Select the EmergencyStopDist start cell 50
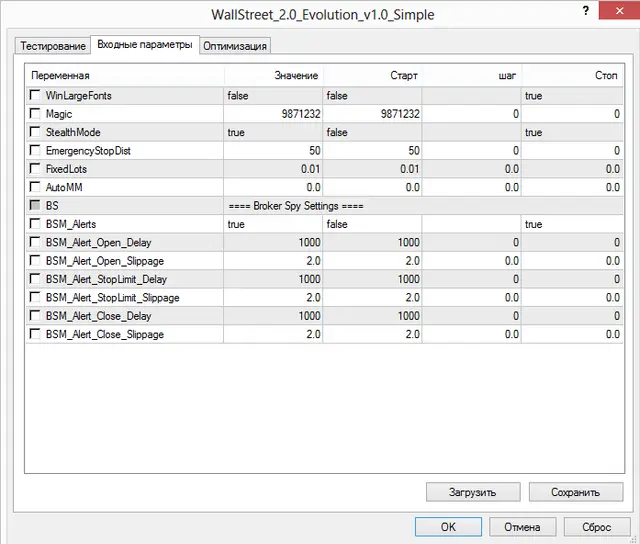640x544 pixels. tap(372, 151)
